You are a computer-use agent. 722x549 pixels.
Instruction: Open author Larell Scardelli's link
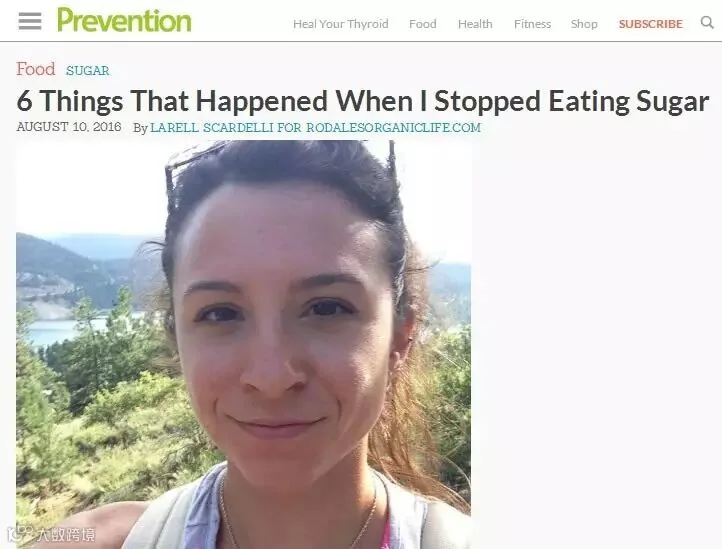(x=315, y=128)
